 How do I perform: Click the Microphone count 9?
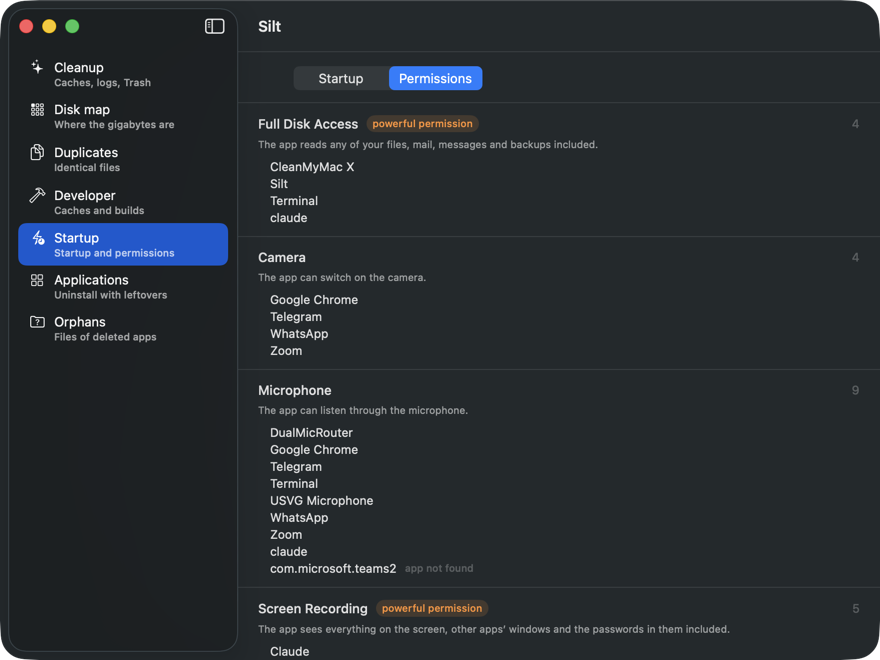click(855, 391)
